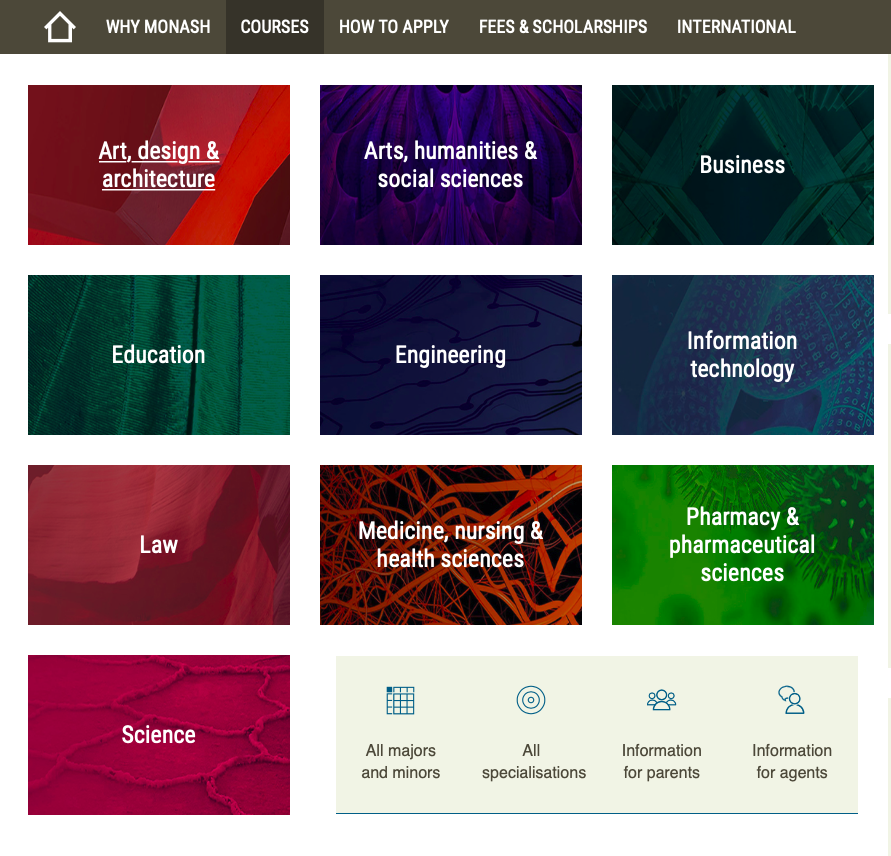
Task: Open the International menu
Action: point(736,27)
